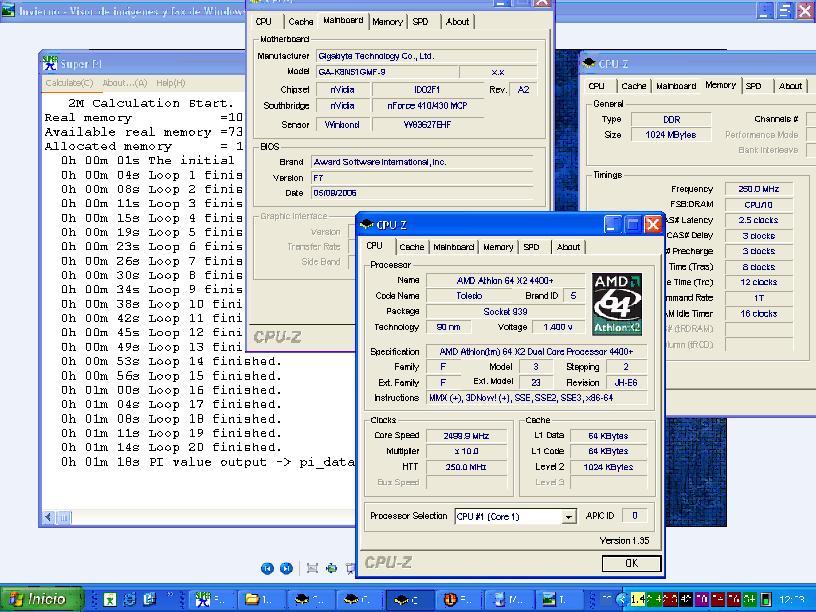Open the Inicio start menu
This screenshot has height=612, width=816.
tap(41, 599)
